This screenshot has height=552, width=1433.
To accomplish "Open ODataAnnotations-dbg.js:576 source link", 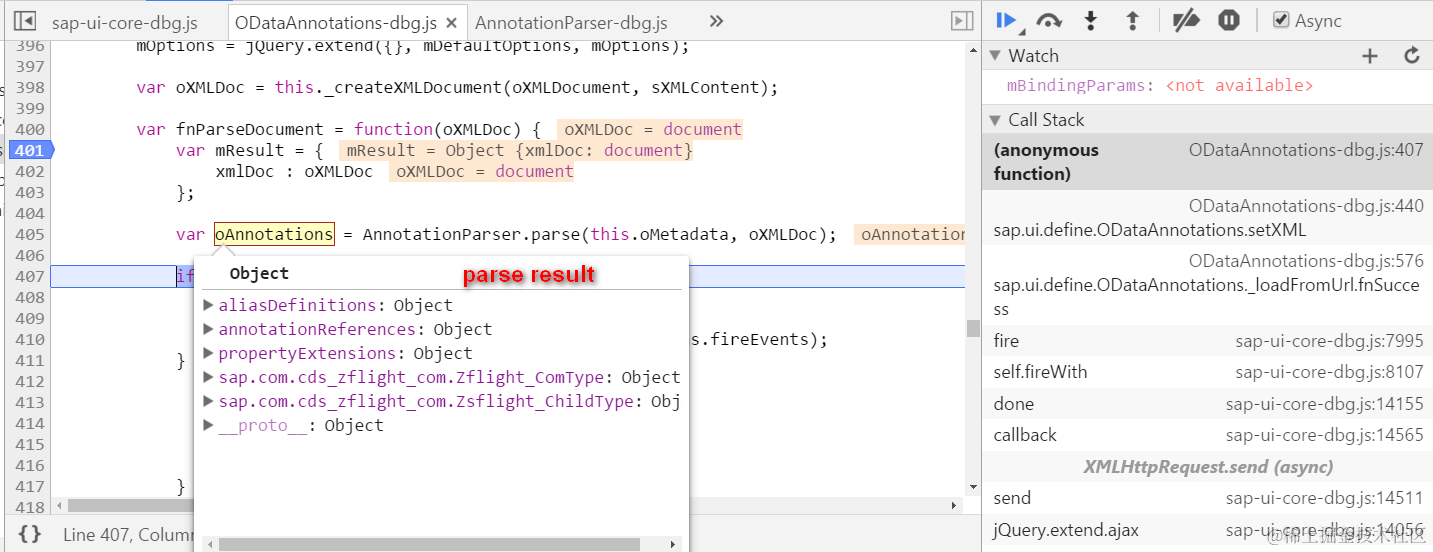I will click(1306, 261).
